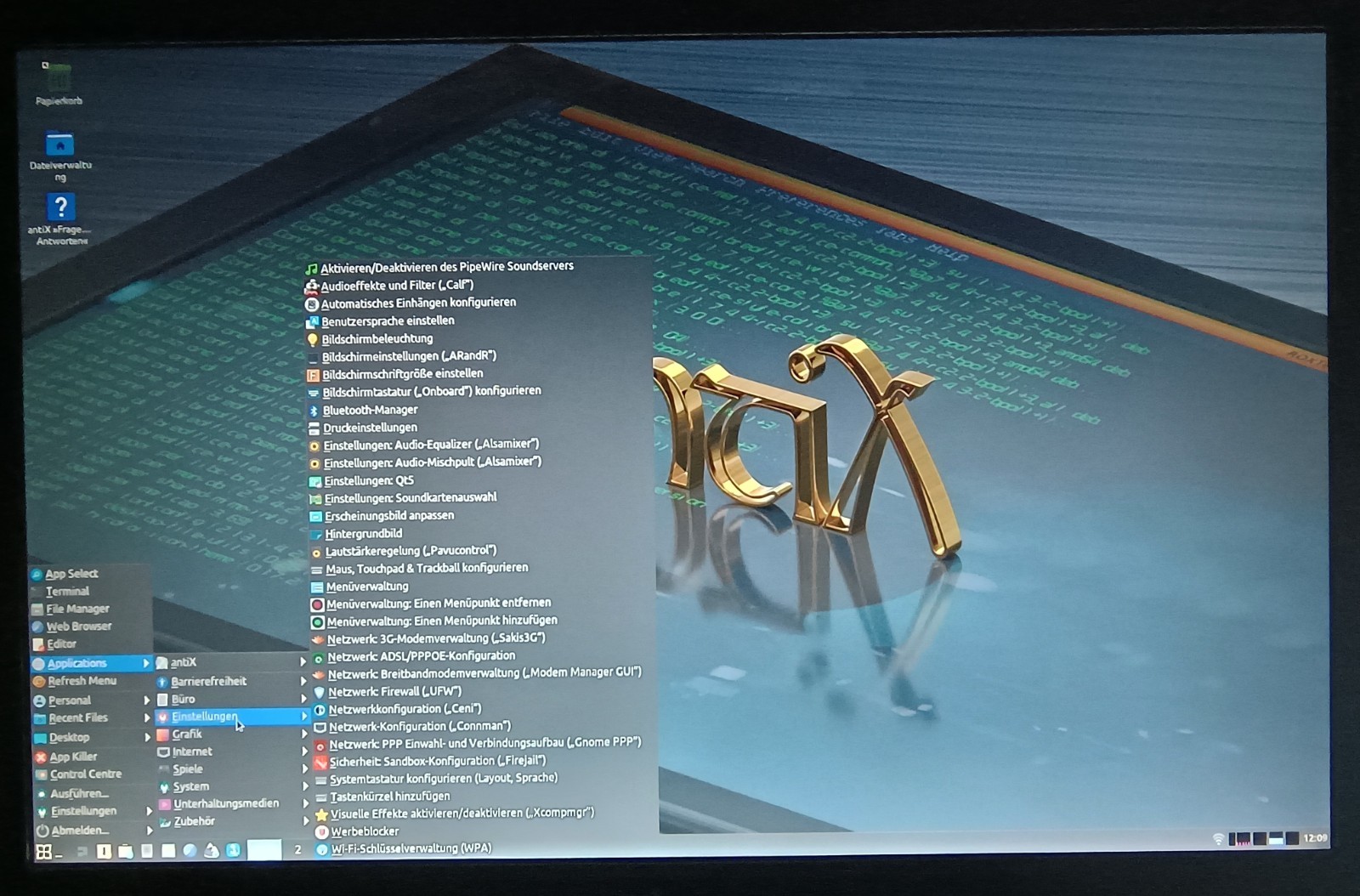Click the App Select magnifier icon
This screenshot has width=1360, height=896.
tap(37, 574)
